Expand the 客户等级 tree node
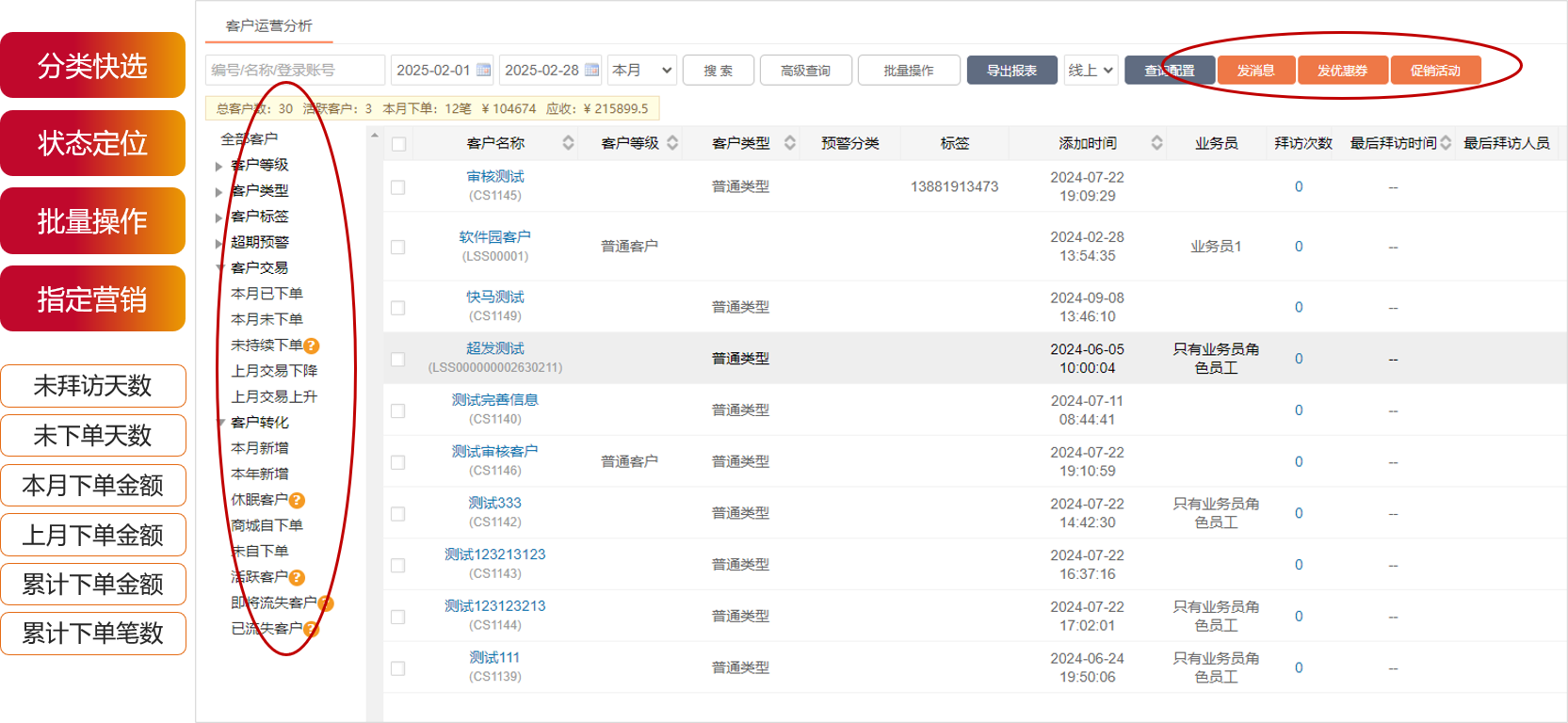The image size is (1568, 723). click(x=219, y=166)
